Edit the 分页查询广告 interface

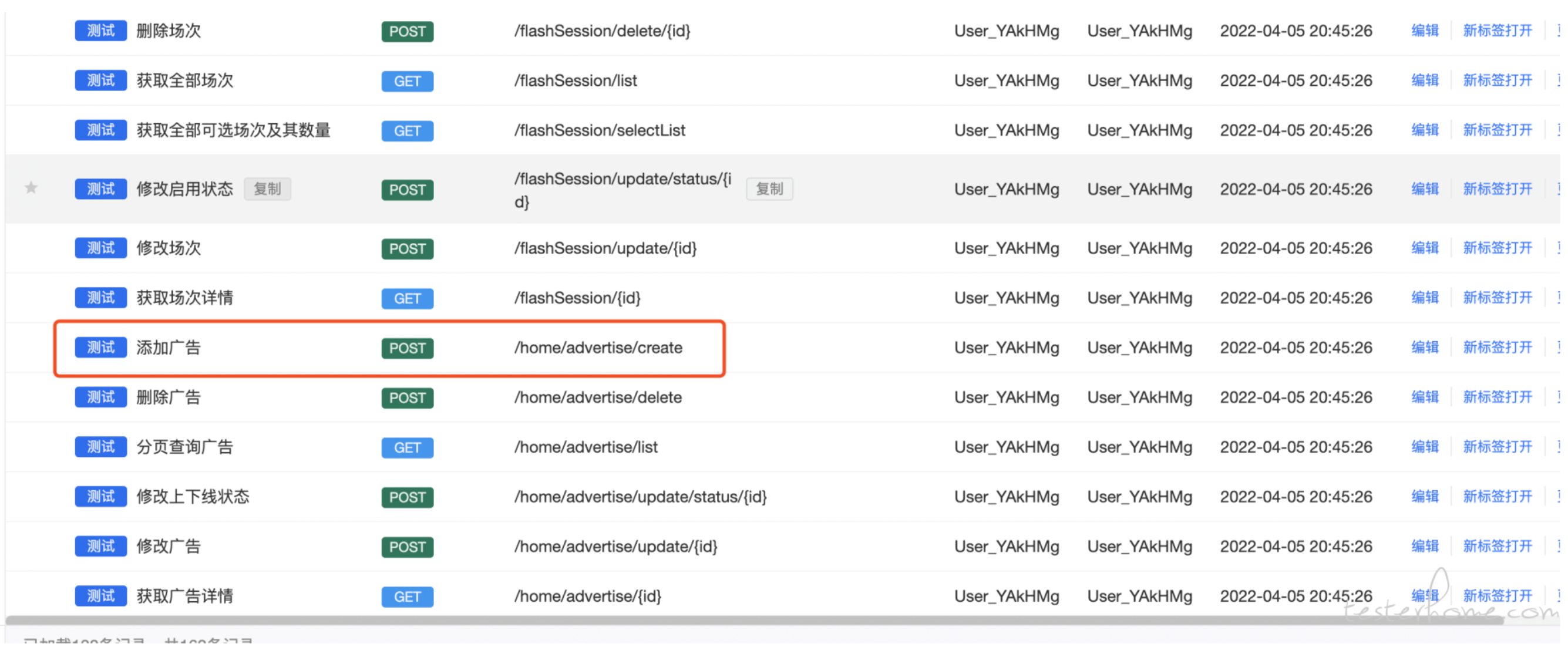coord(1425,447)
